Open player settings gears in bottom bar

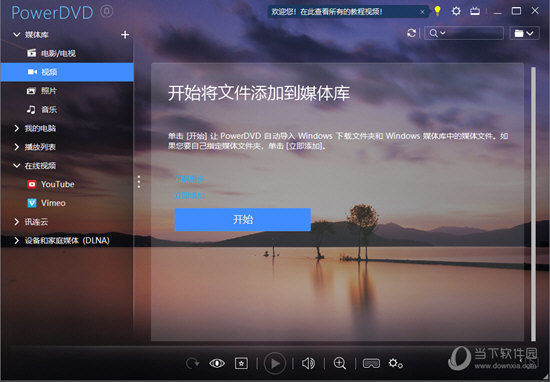[x=396, y=363]
